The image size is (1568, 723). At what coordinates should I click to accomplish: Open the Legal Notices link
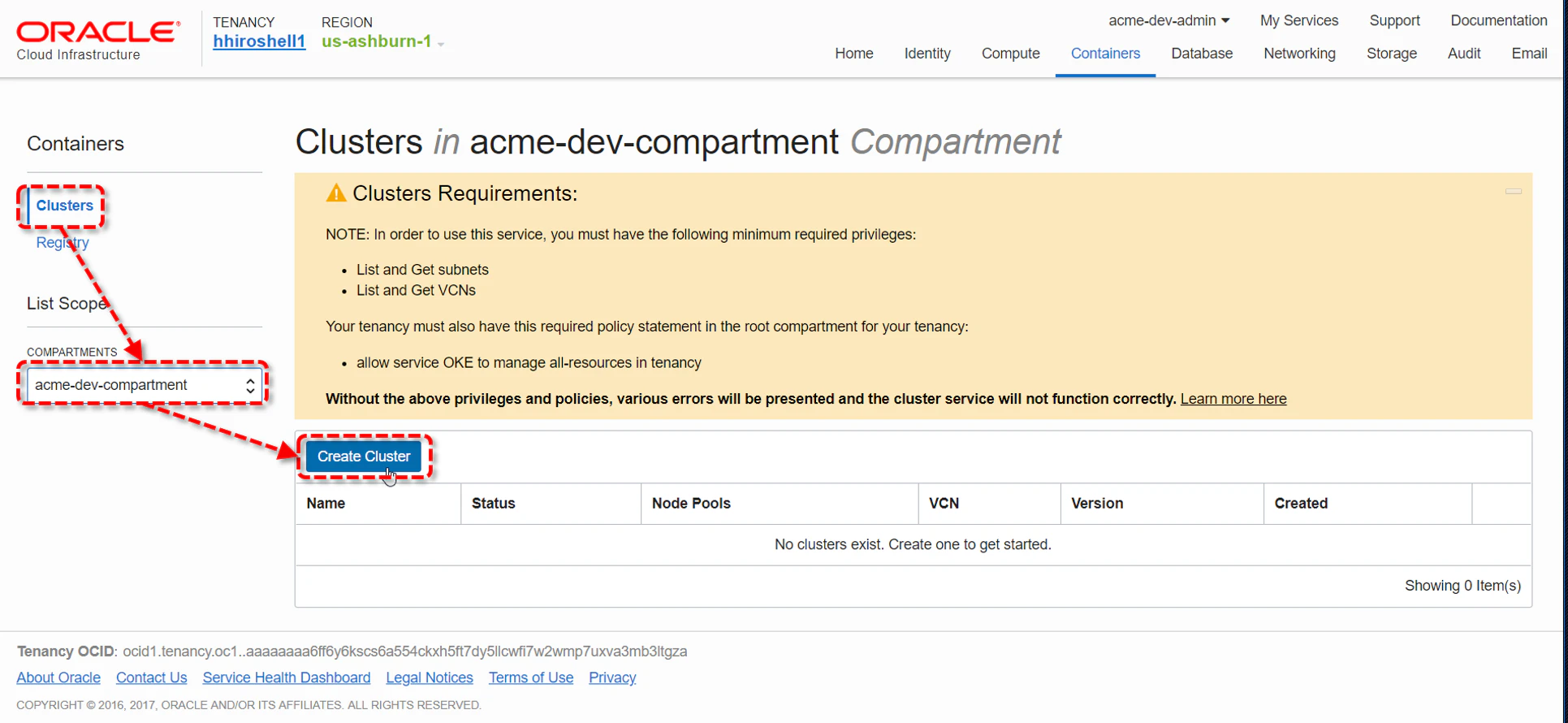429,678
